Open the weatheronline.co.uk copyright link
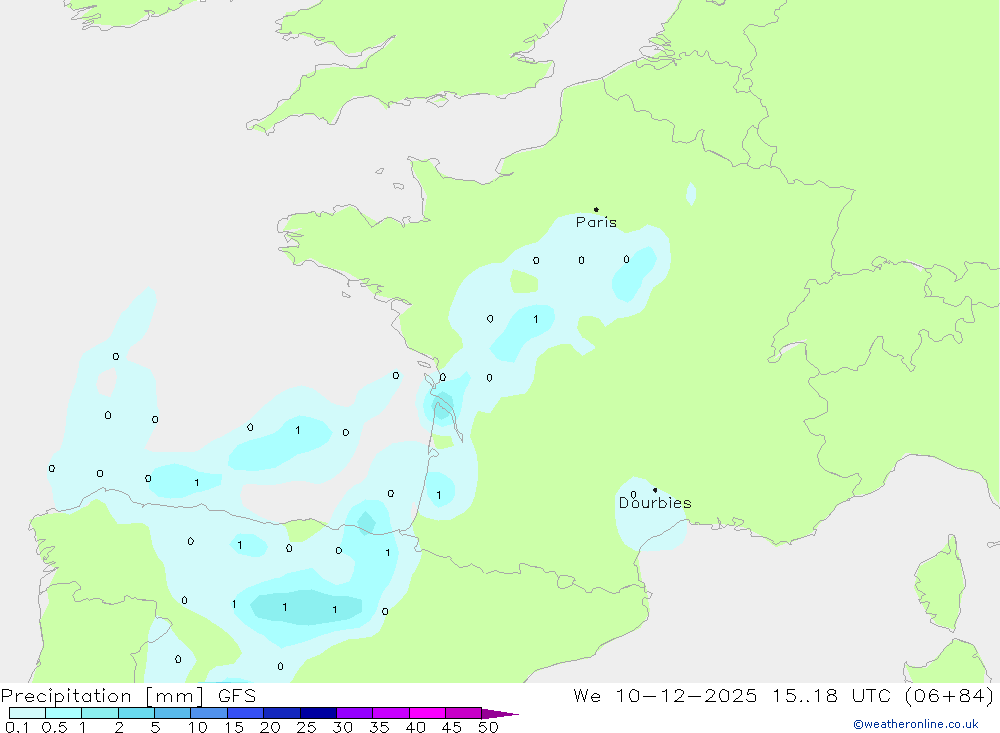Screen dimensions: 1000x733 [915, 724]
